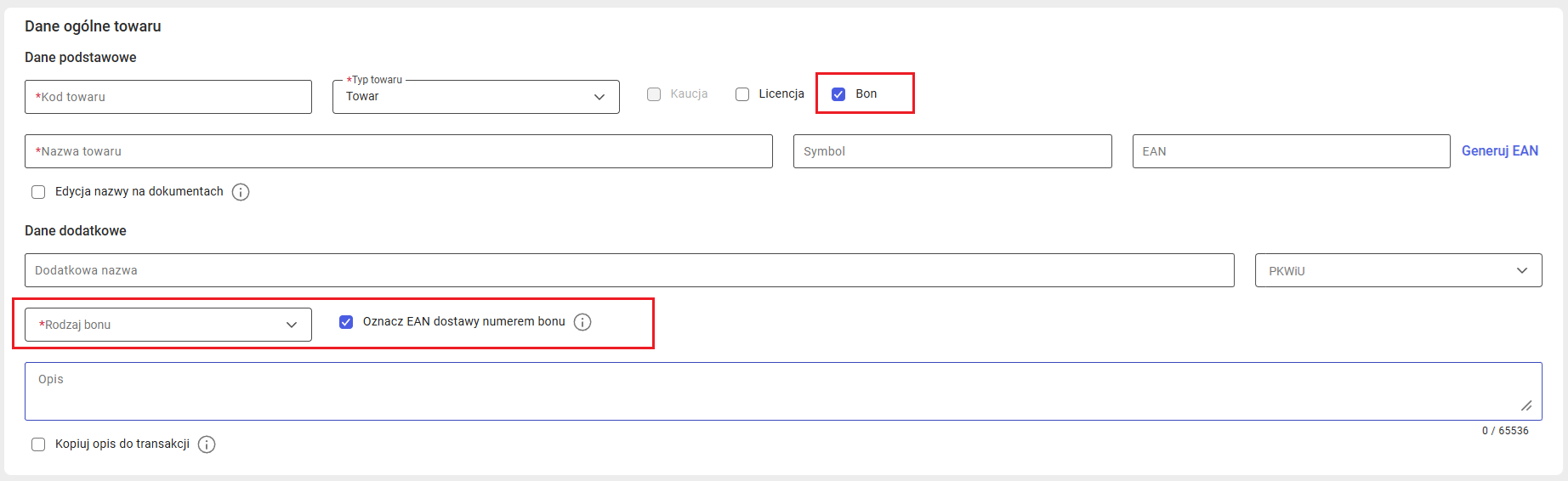This screenshot has height=481, width=1568.
Task: Click the EAN input field
Action: click(1291, 151)
